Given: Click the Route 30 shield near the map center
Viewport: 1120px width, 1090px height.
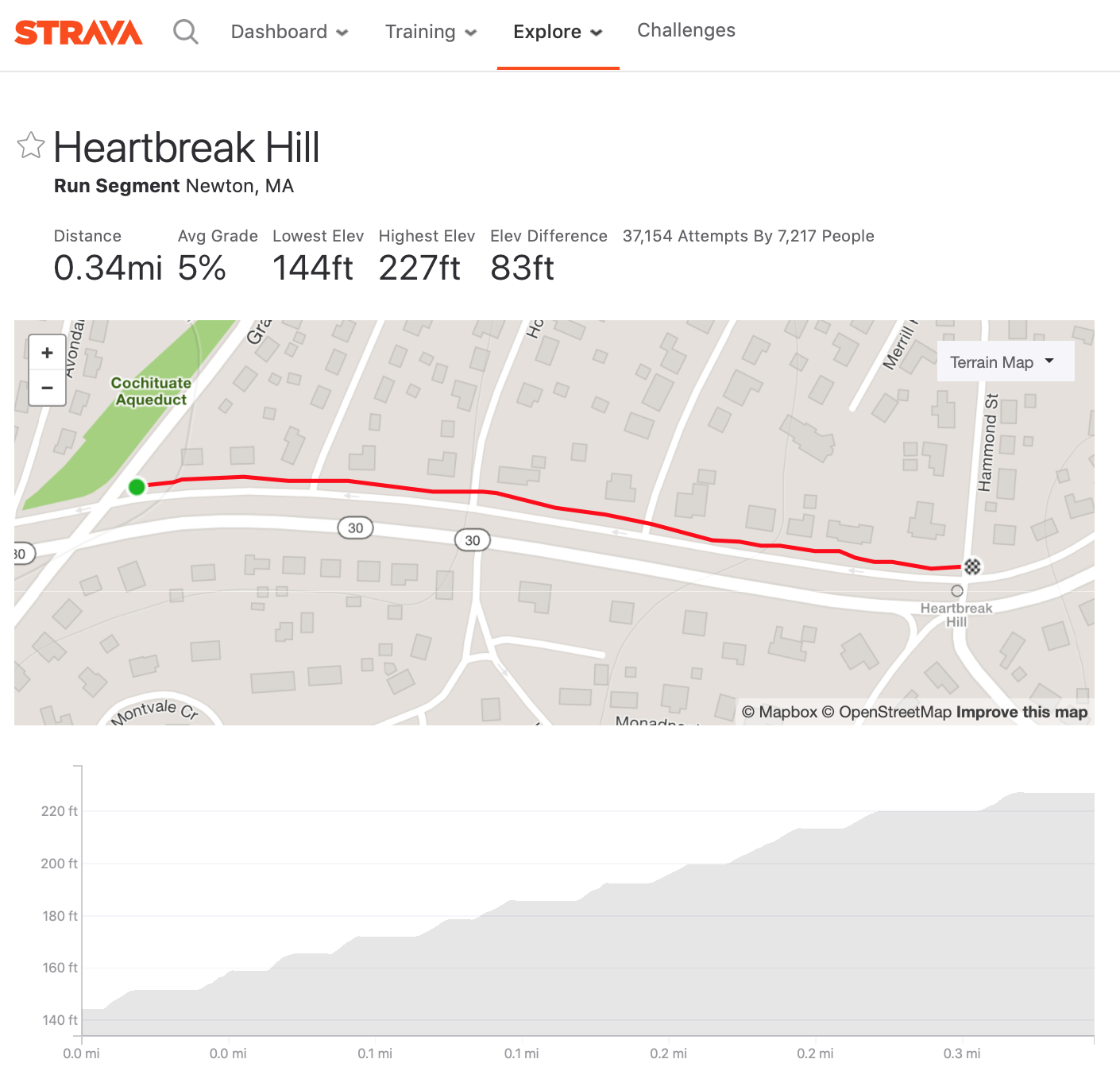Looking at the screenshot, I should 473,541.
